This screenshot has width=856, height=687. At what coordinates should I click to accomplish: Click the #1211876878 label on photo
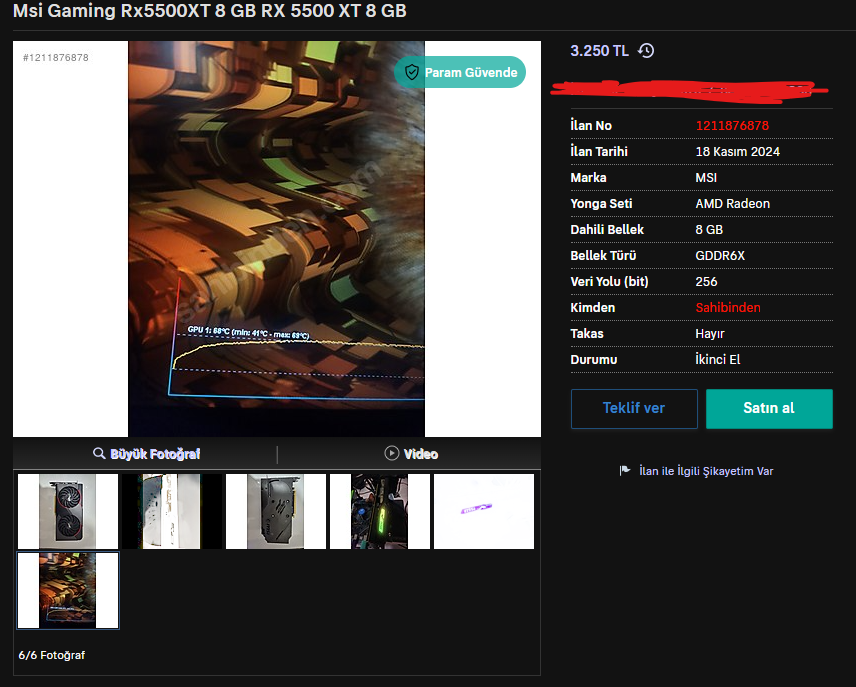(56, 57)
